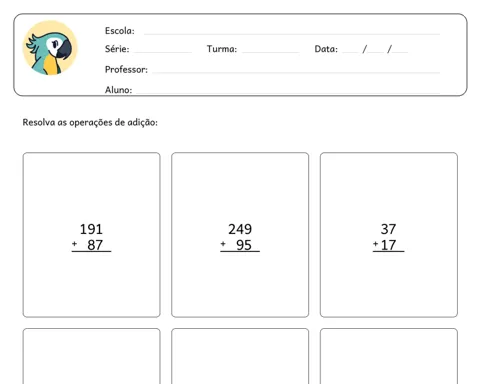Select the Série blank field
Image resolution: width=480 pixels, height=384 pixels.
[x=163, y=52]
